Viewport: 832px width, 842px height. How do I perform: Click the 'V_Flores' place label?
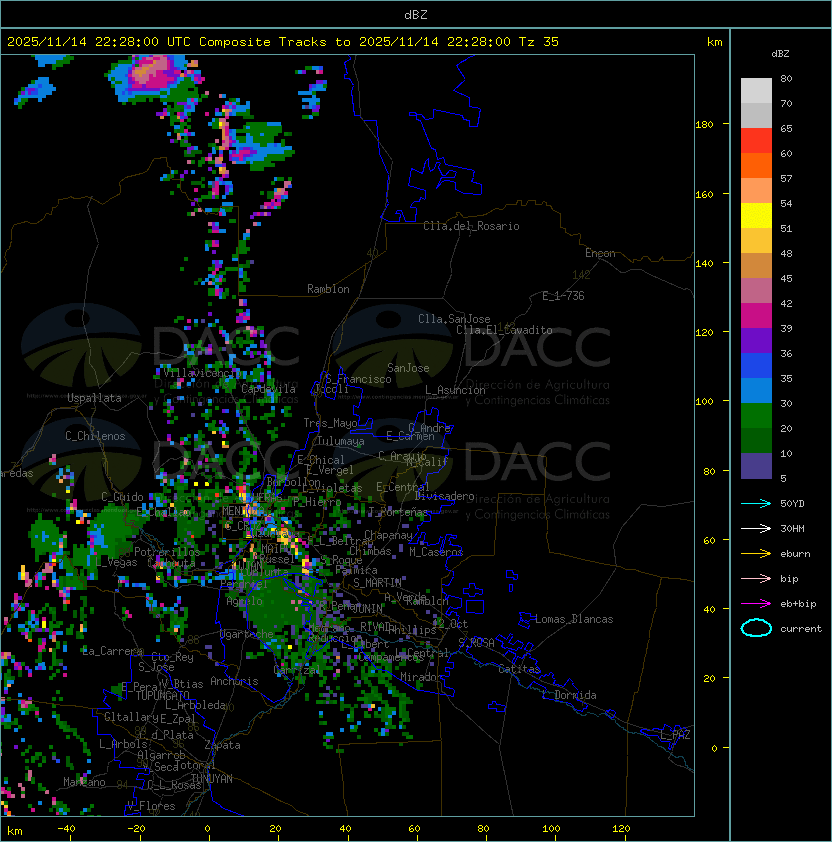(x=151, y=806)
